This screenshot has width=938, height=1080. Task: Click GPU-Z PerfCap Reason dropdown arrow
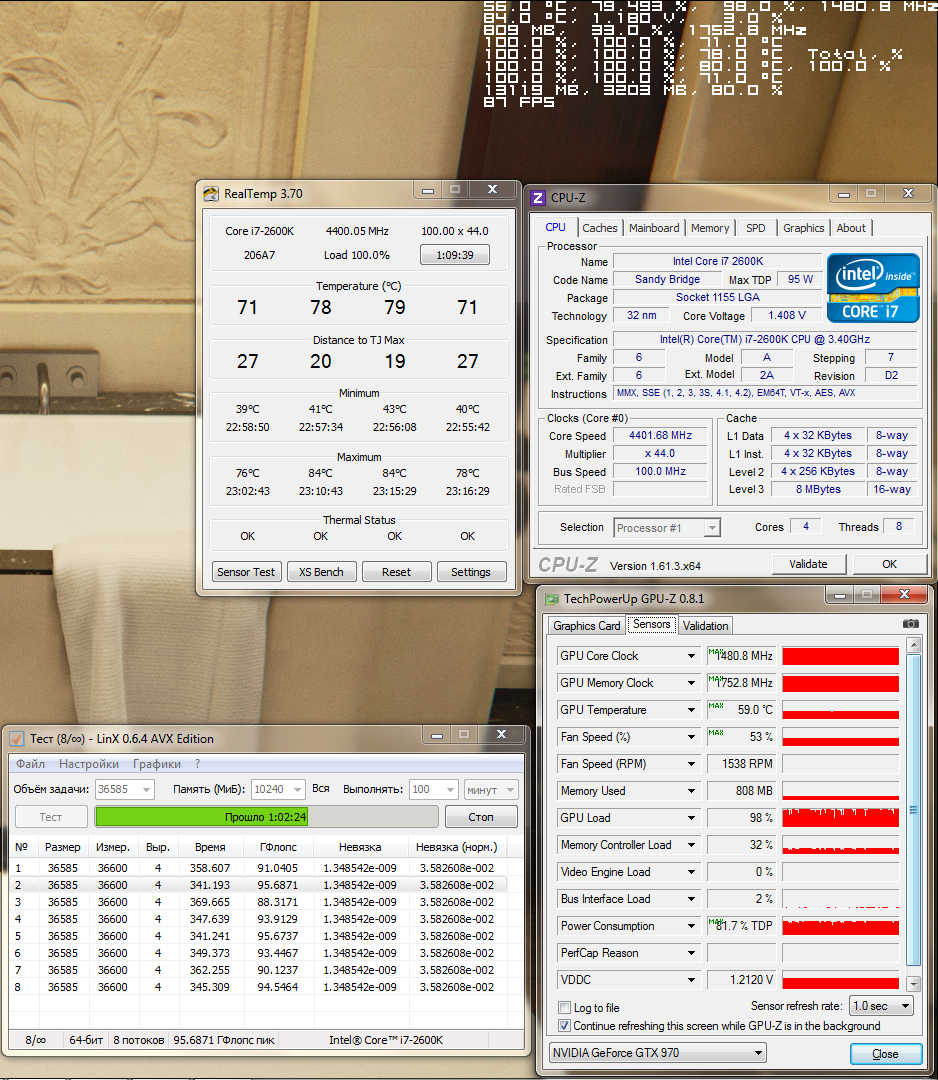[691, 953]
